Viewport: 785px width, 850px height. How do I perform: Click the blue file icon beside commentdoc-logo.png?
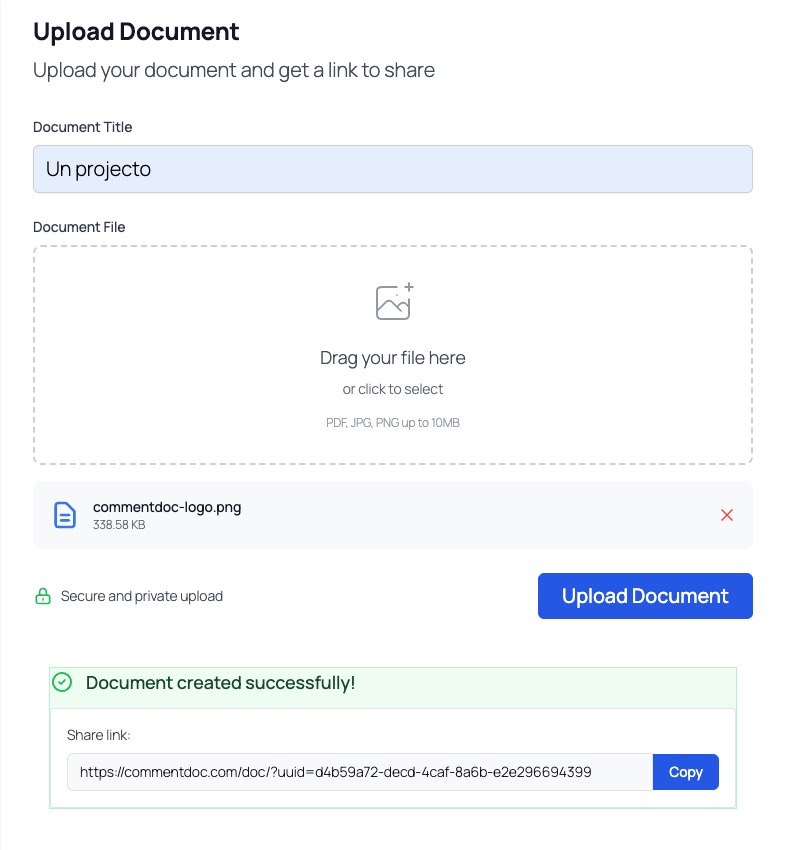click(65, 515)
